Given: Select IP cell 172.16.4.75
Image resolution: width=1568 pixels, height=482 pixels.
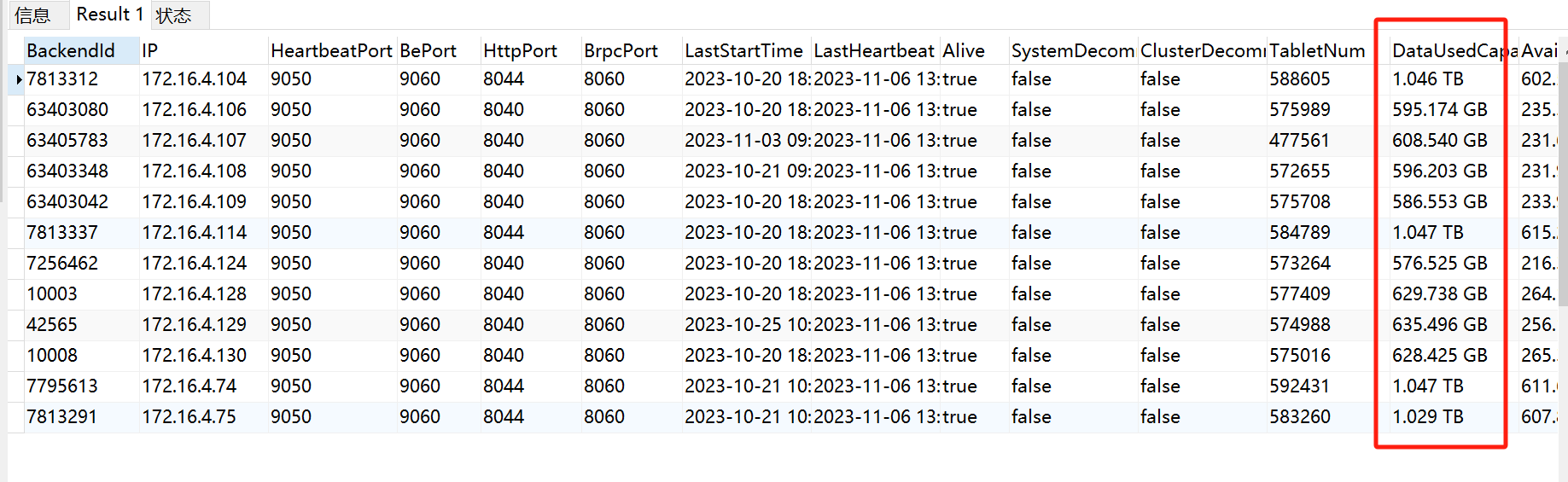Looking at the screenshot, I should tap(189, 417).
